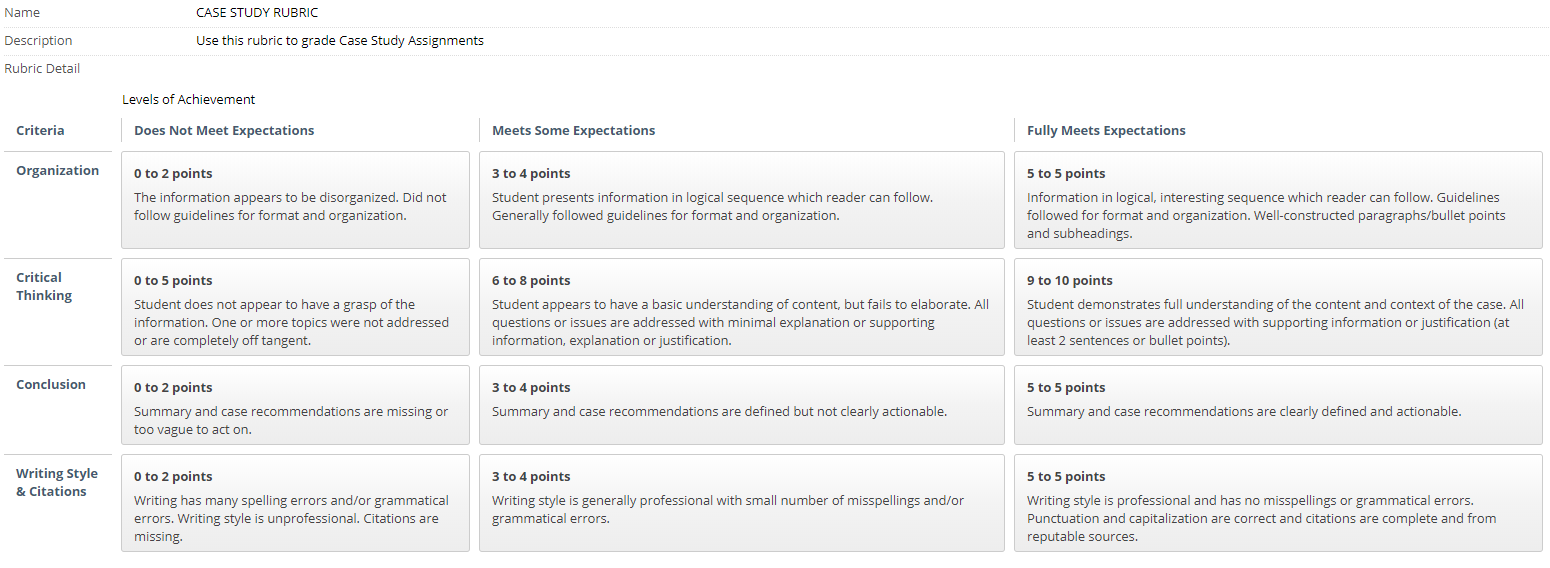The width and height of the screenshot is (1550, 568).
Task: Select Writing Style 3 to 4 points cell
Action: 741,503
